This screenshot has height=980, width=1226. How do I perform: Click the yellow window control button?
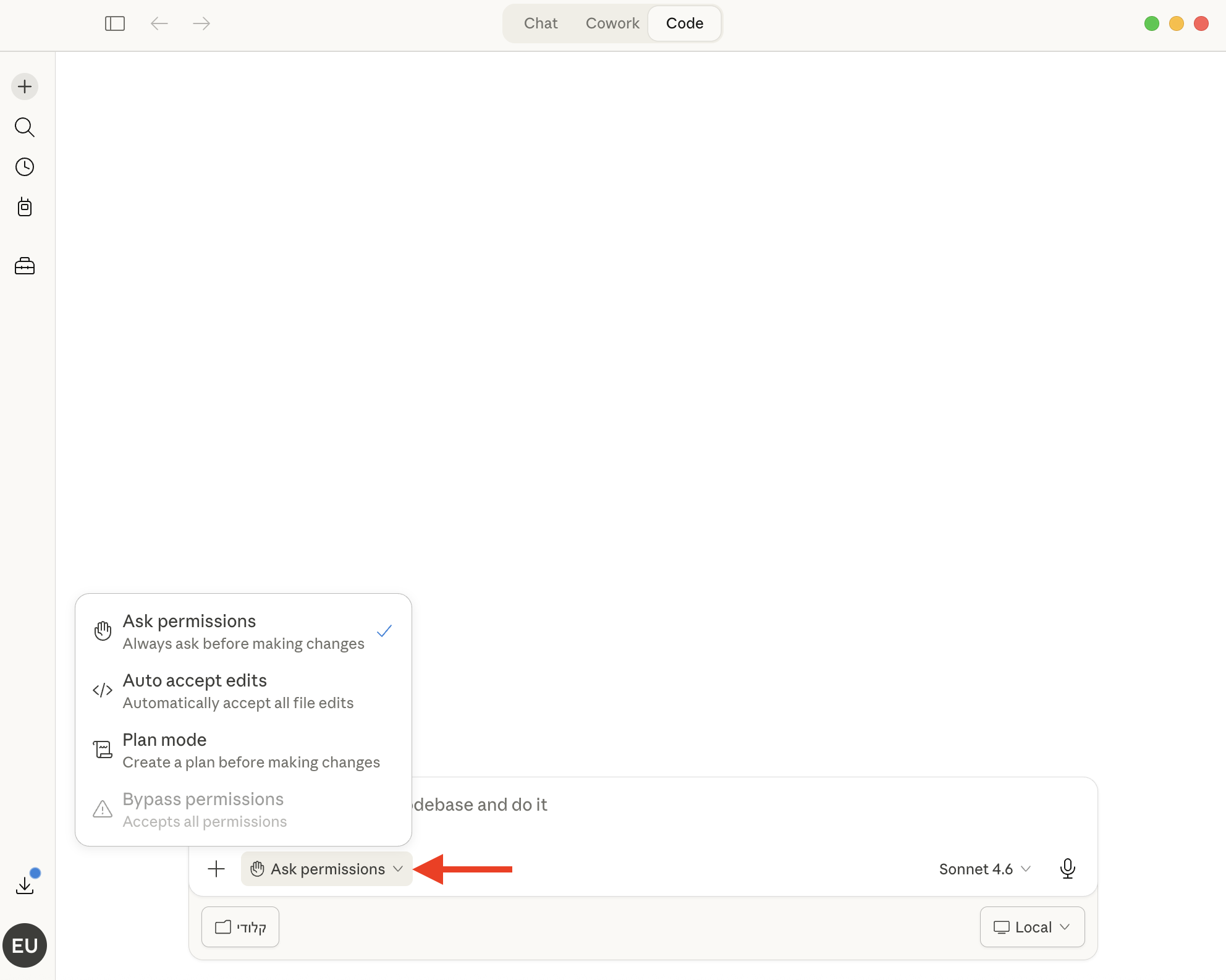(1177, 23)
